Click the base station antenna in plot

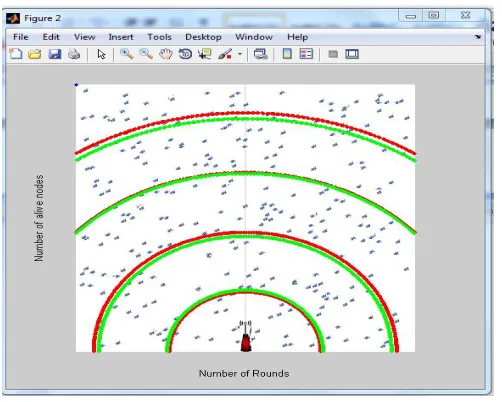click(x=246, y=336)
